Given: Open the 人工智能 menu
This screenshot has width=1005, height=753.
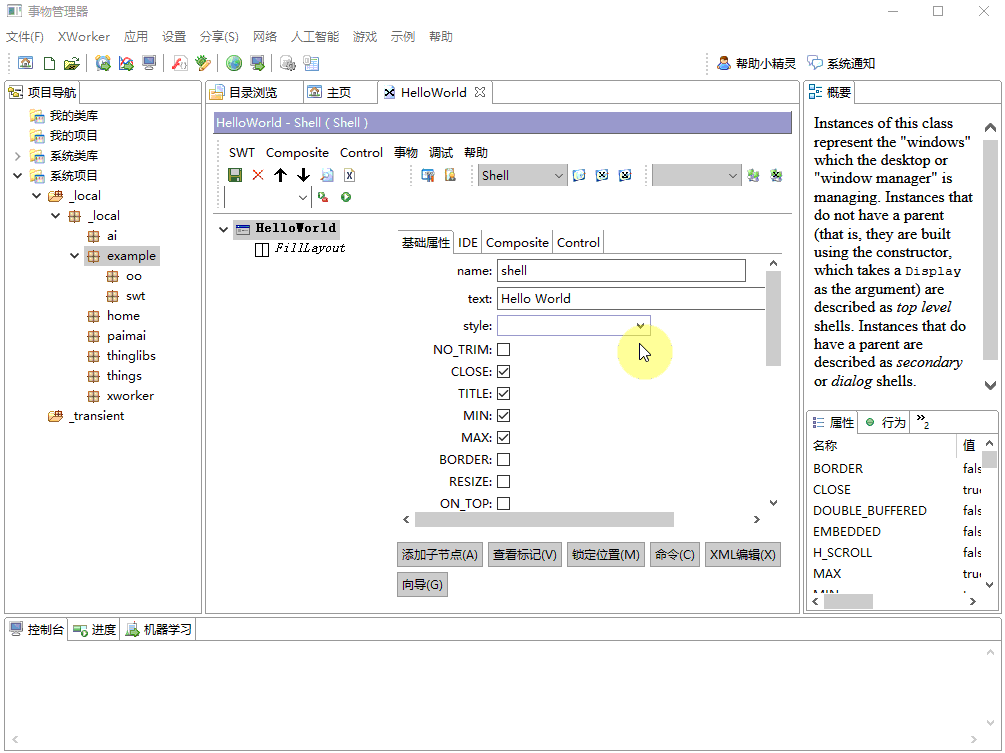Looking at the screenshot, I should tap(315, 37).
